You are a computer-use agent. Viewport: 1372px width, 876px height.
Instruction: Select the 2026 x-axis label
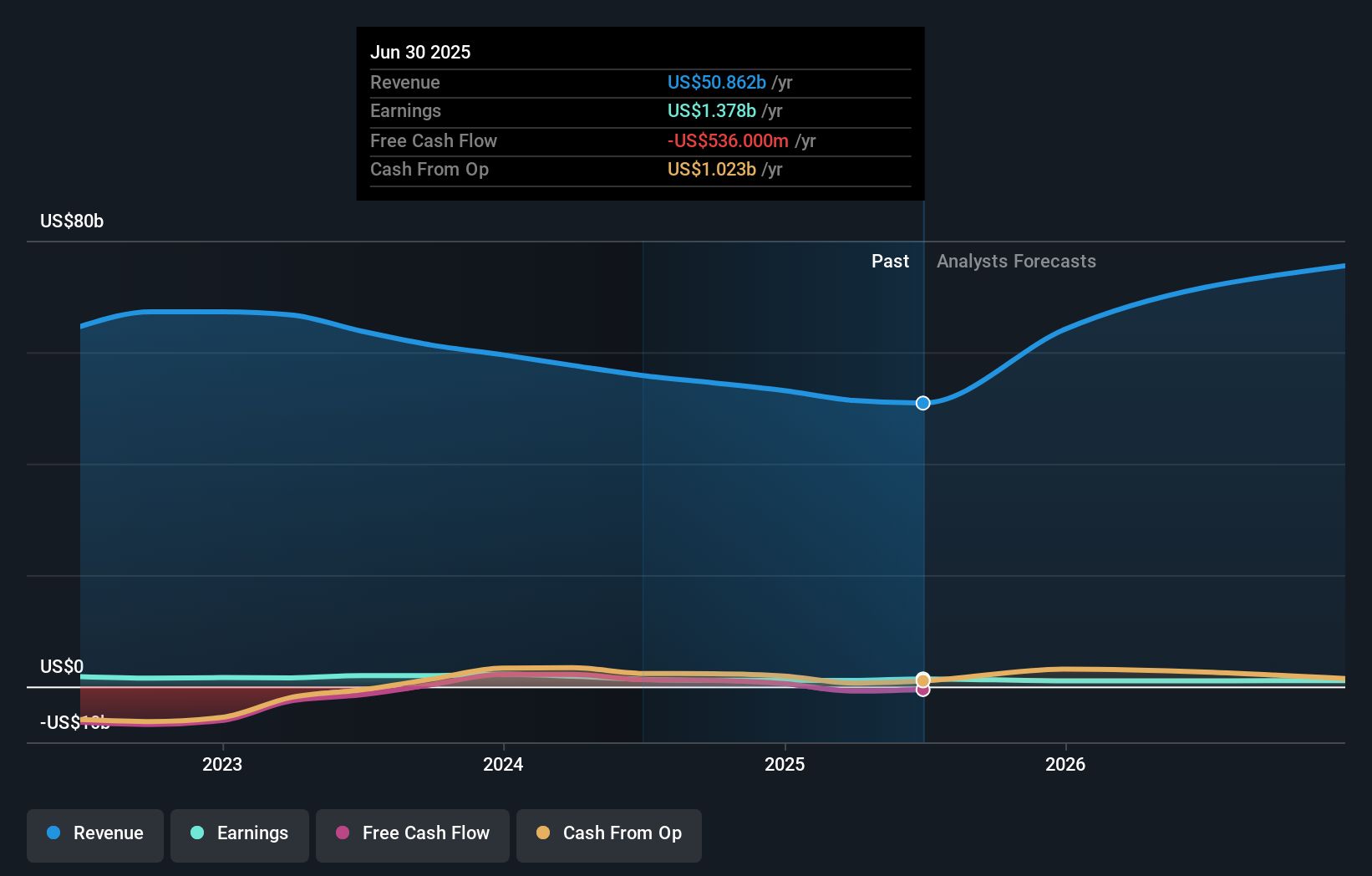tap(1065, 765)
